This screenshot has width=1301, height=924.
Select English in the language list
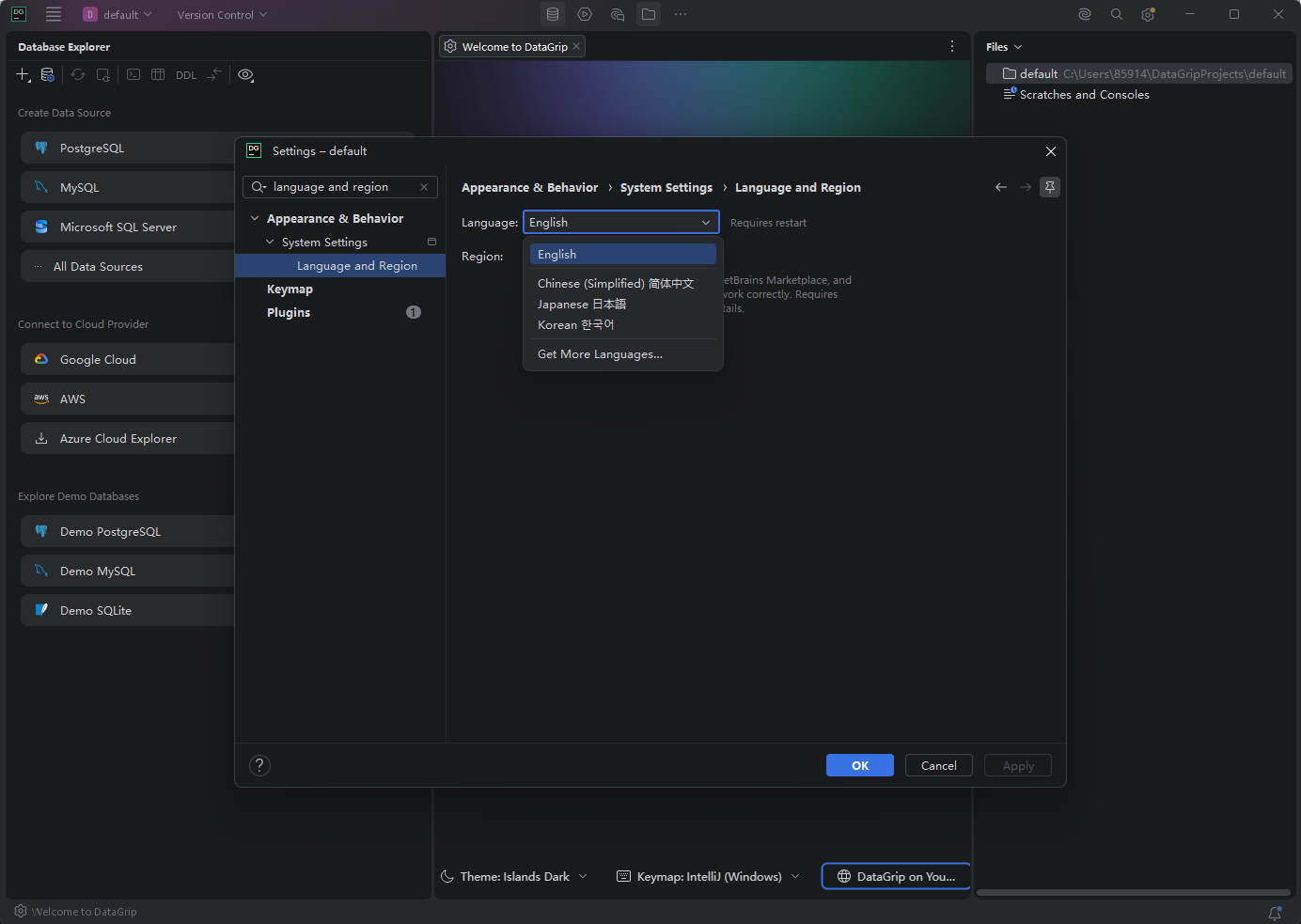(623, 255)
